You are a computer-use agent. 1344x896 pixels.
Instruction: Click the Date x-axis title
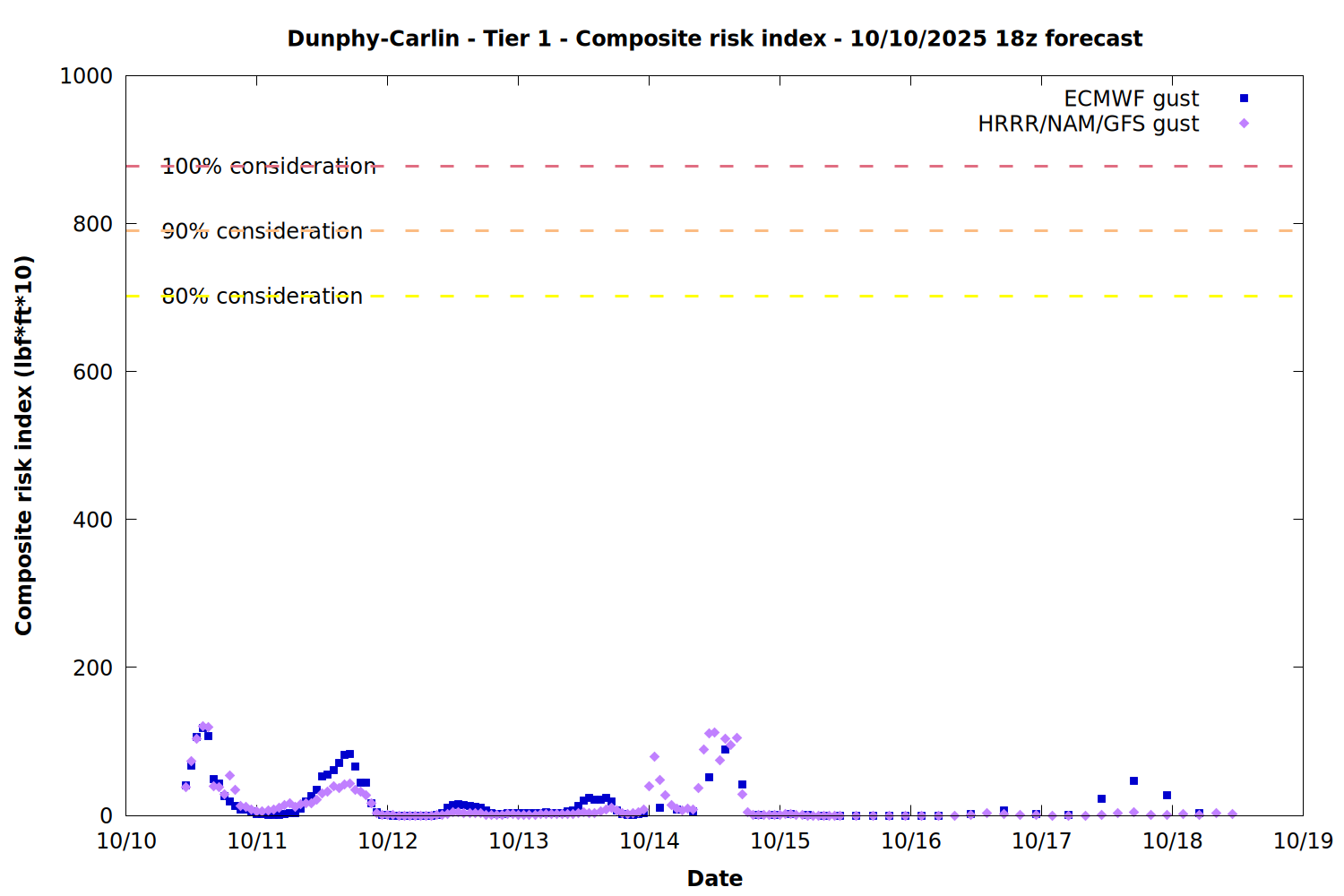point(714,878)
